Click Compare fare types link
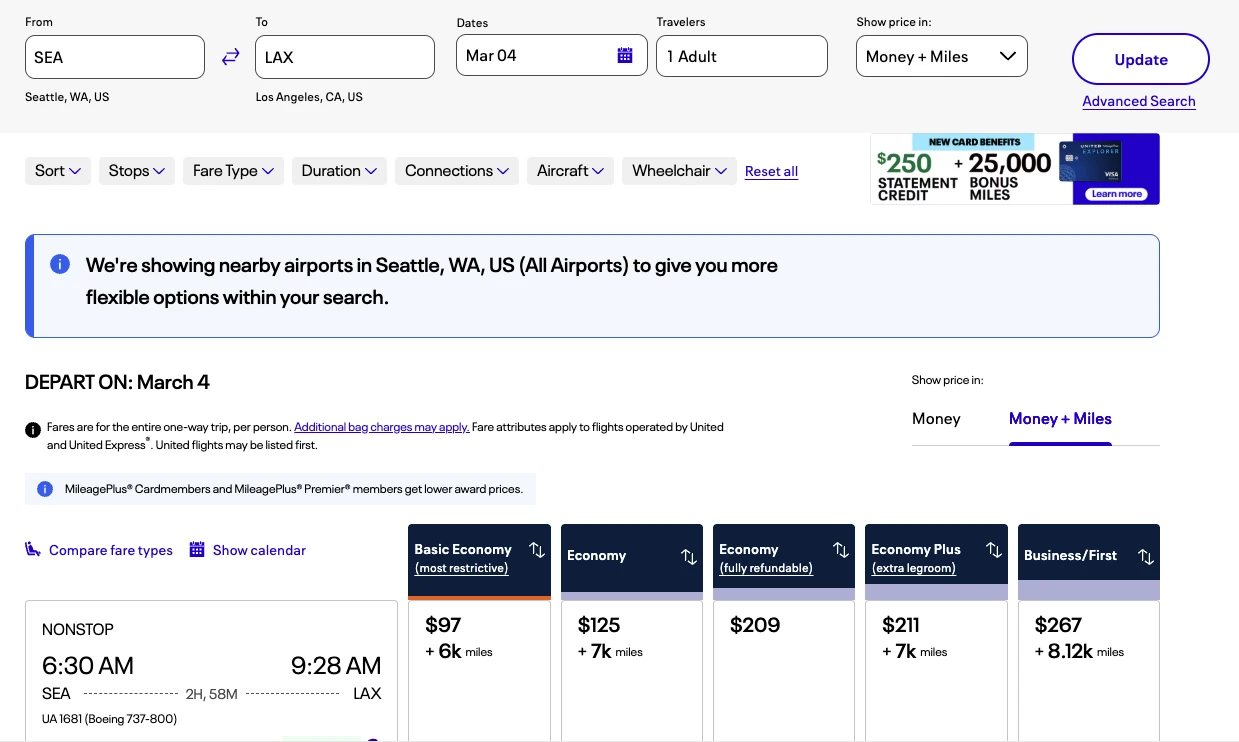The height and width of the screenshot is (742, 1239). click(x=111, y=550)
